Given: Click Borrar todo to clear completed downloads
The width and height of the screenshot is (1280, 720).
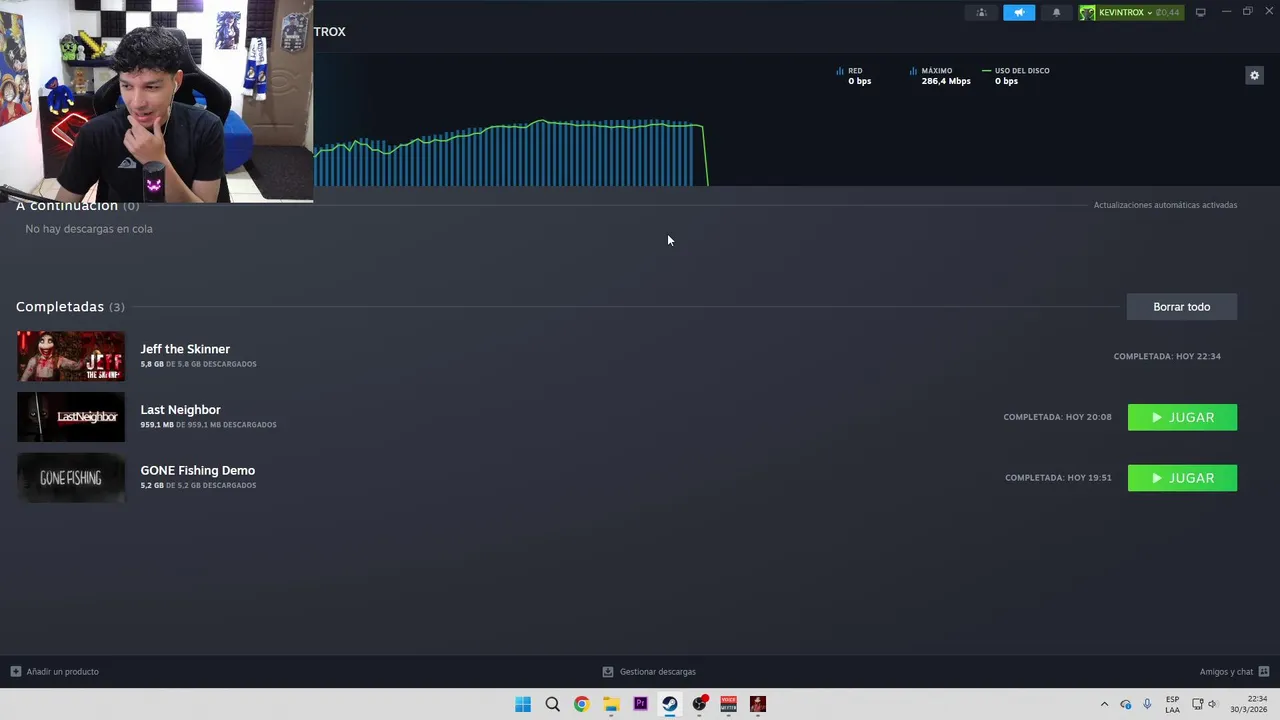Looking at the screenshot, I should coord(1182,307).
